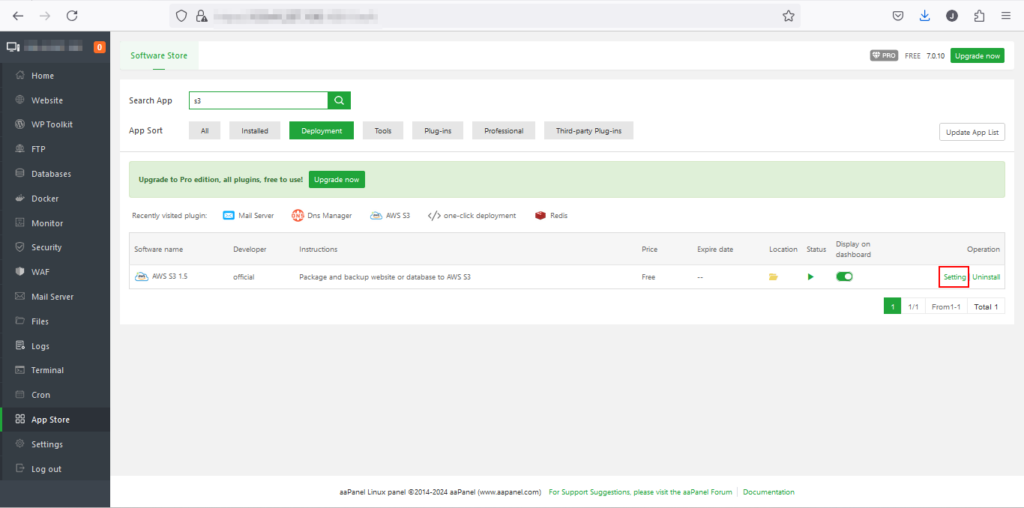1024x508 pixels.
Task: Open Mail Server recent plugin shortcut
Action: [x=248, y=215]
